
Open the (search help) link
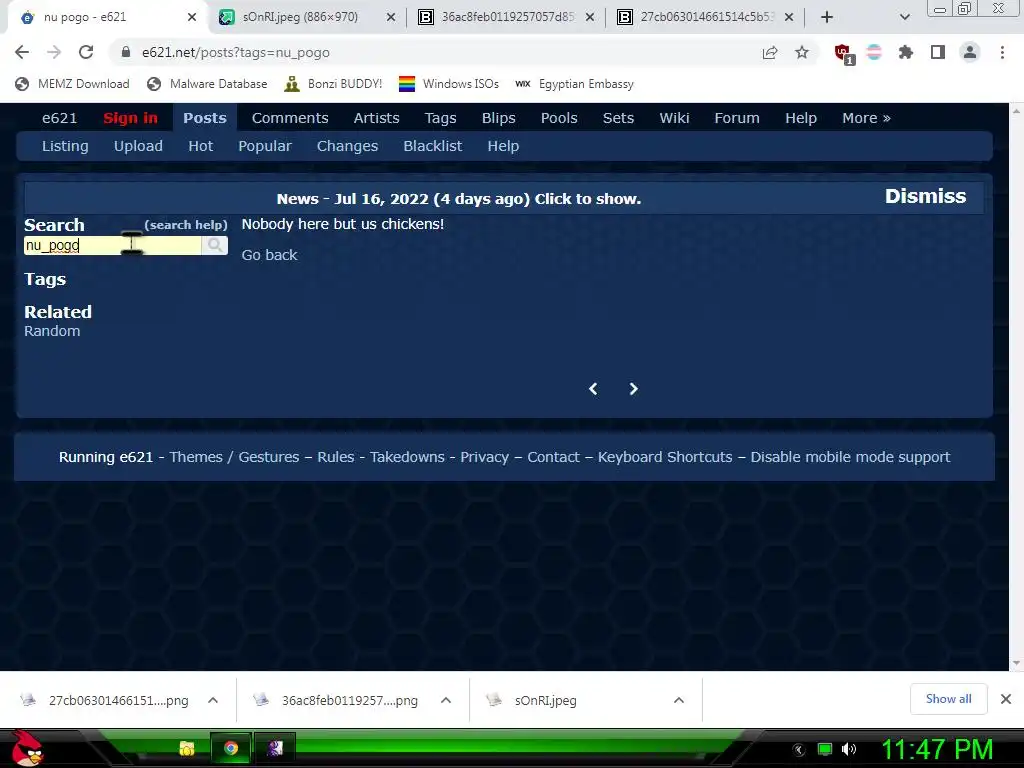(x=186, y=225)
